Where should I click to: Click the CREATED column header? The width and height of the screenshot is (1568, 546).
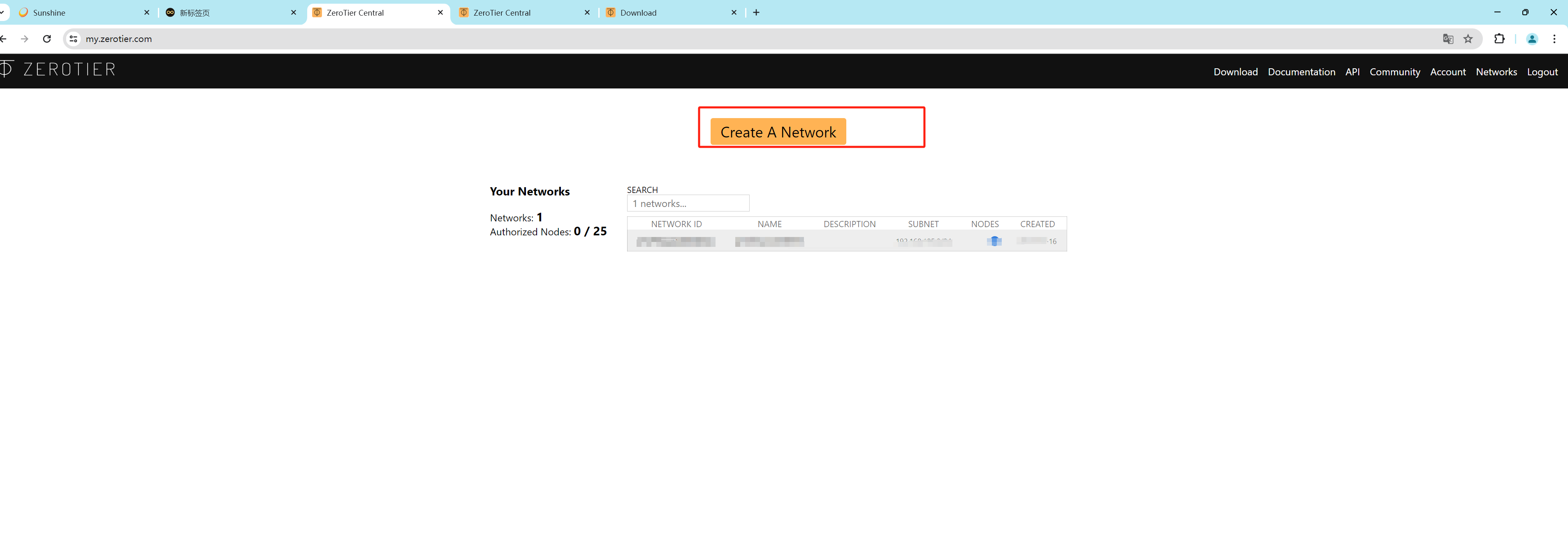[1037, 224]
